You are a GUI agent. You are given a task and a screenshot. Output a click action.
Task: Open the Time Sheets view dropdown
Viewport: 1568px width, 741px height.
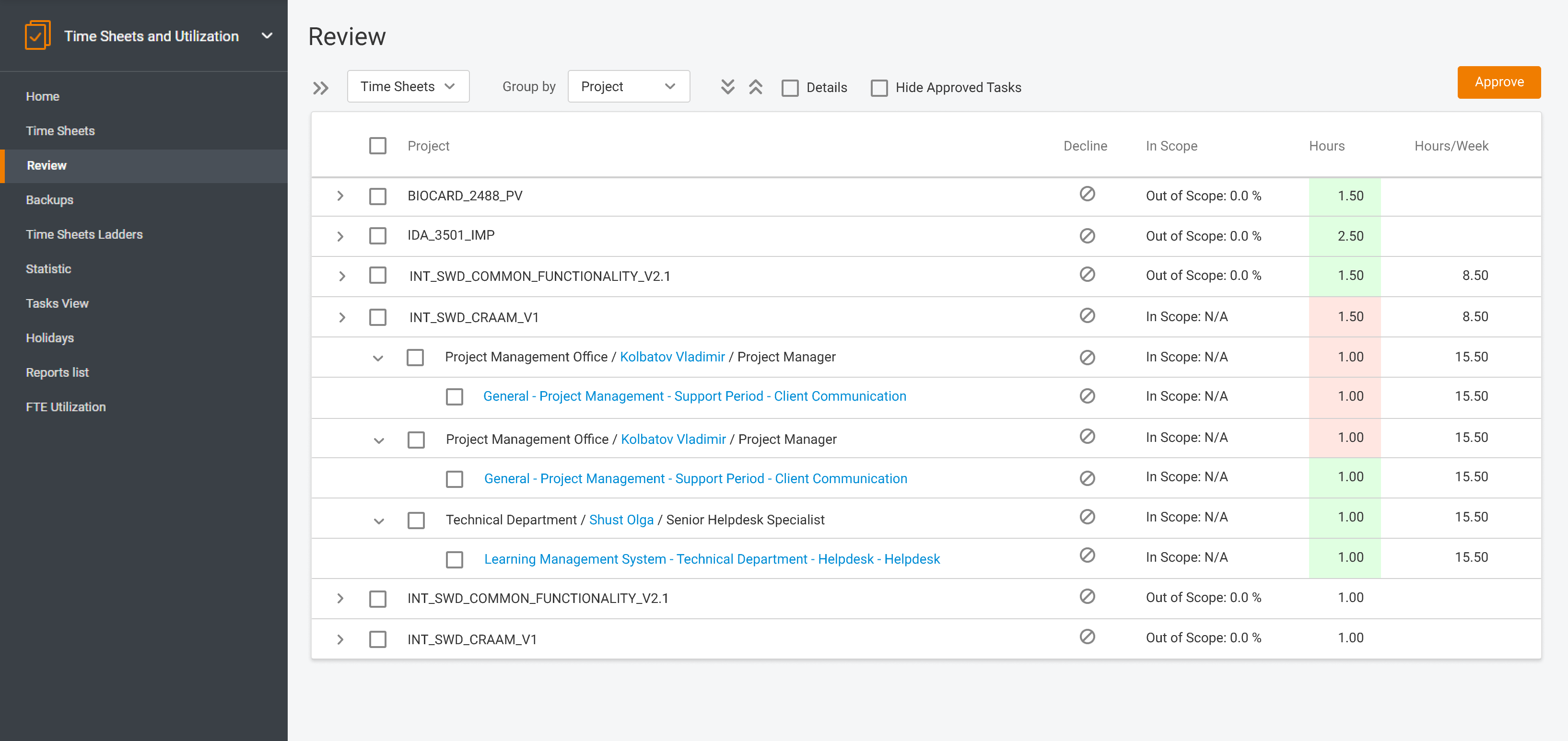tap(408, 86)
